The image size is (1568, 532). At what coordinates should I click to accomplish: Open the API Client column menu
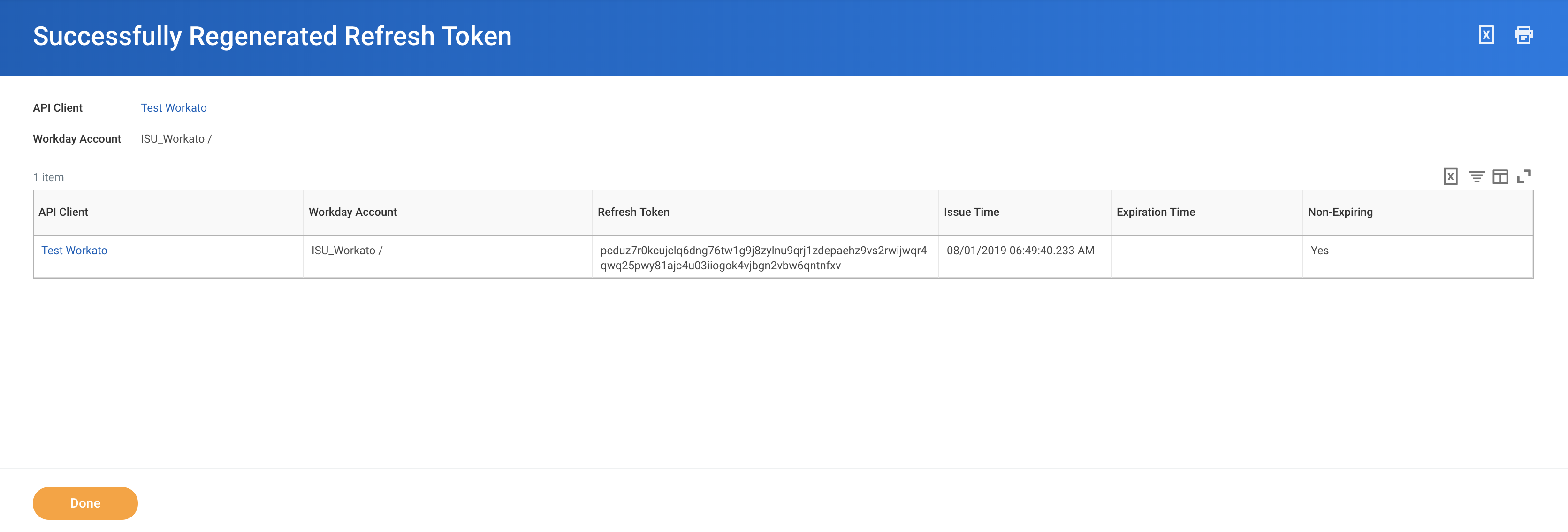(63, 212)
